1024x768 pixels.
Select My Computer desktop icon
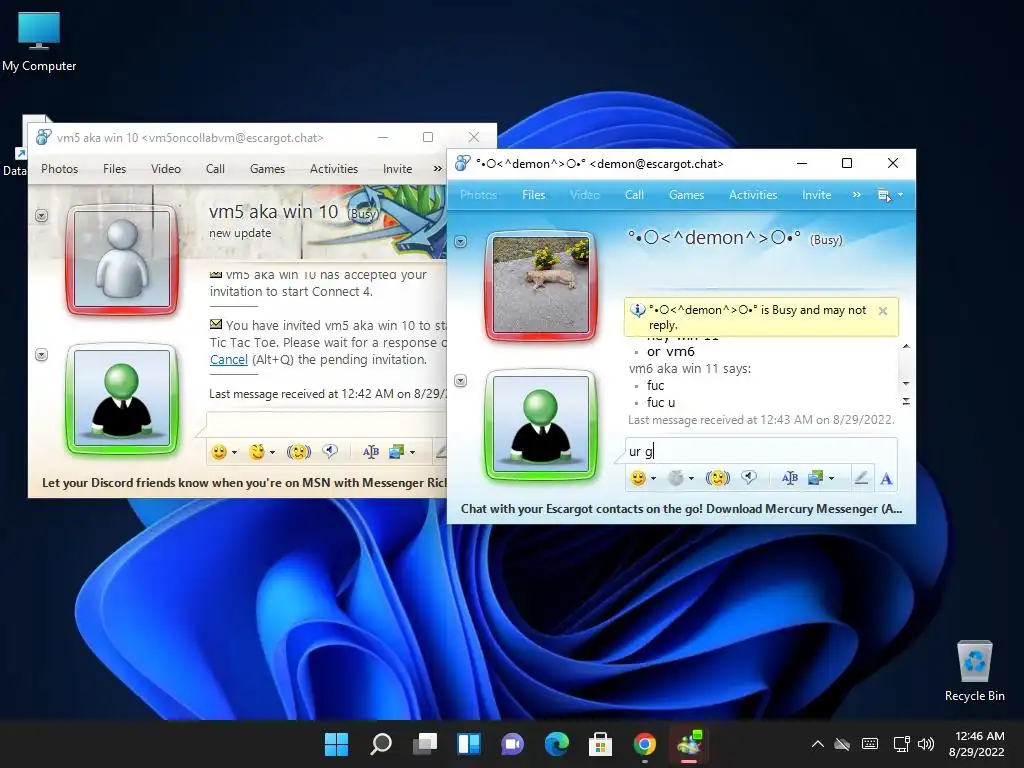click(39, 40)
